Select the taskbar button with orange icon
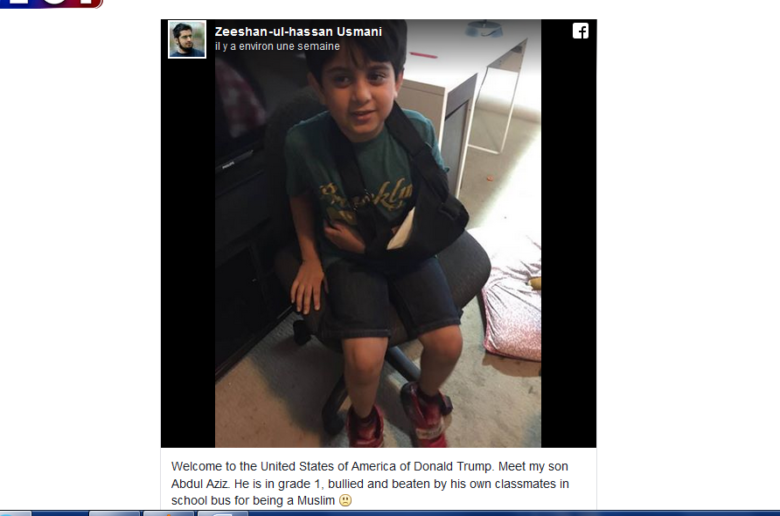This screenshot has height=516, width=780. point(168,513)
